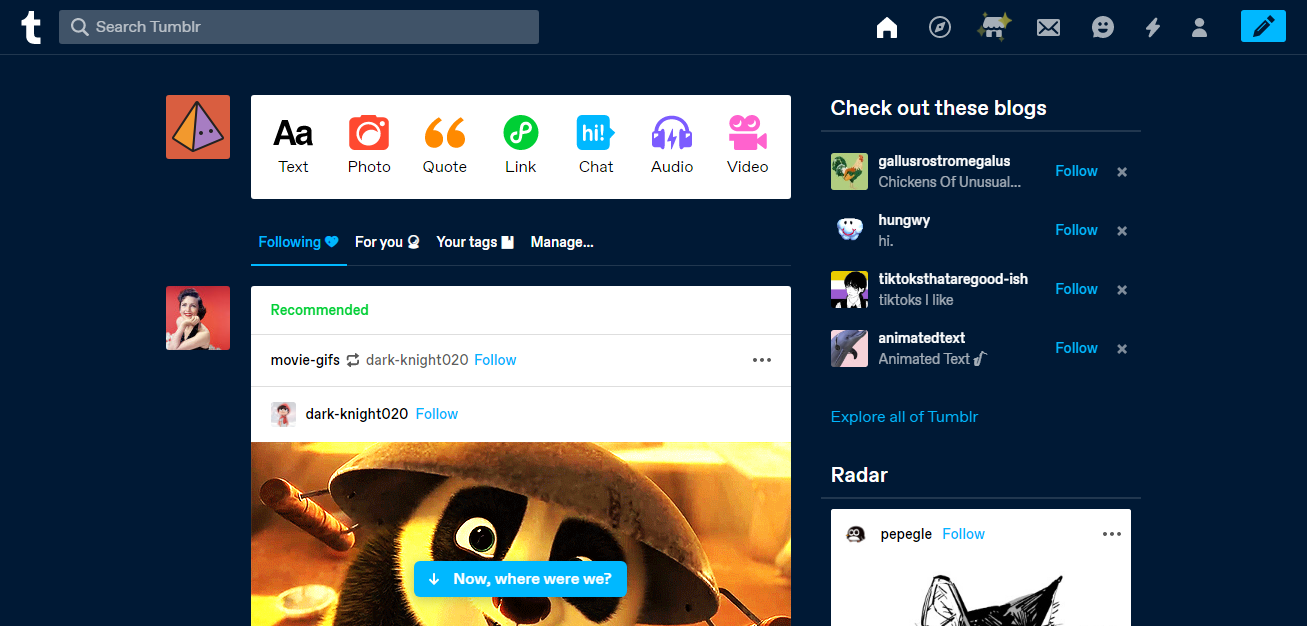Click the blue pencil compose button
This screenshot has width=1307, height=626.
click(1263, 26)
